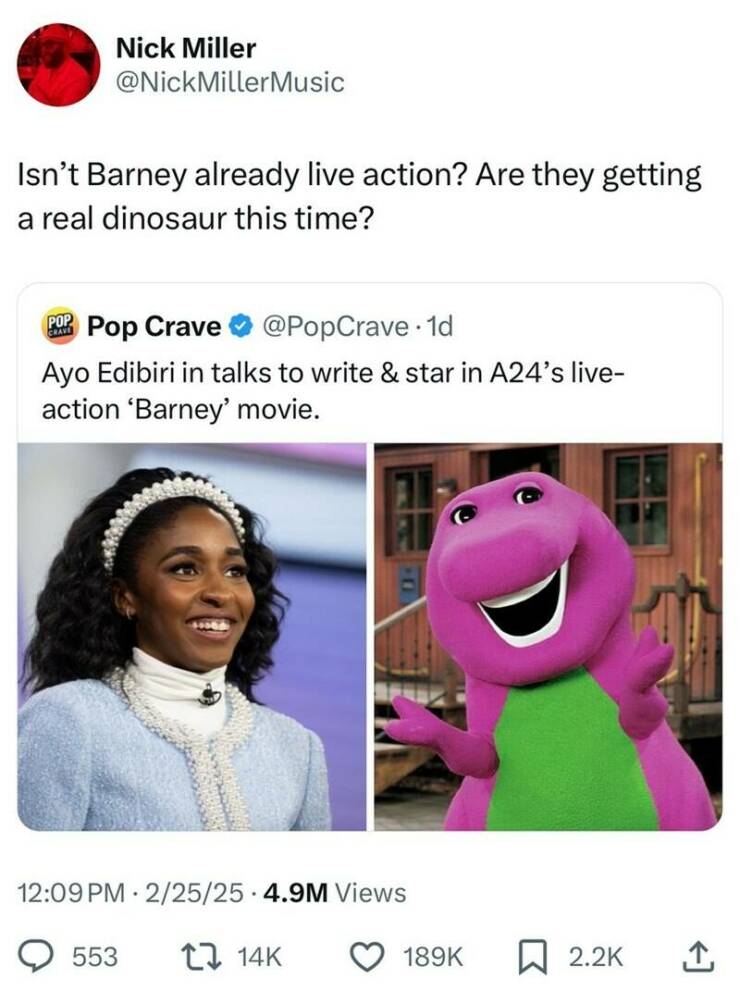740x1003 pixels.
Task: Click the retweet arrows icon
Action: [x=205, y=956]
